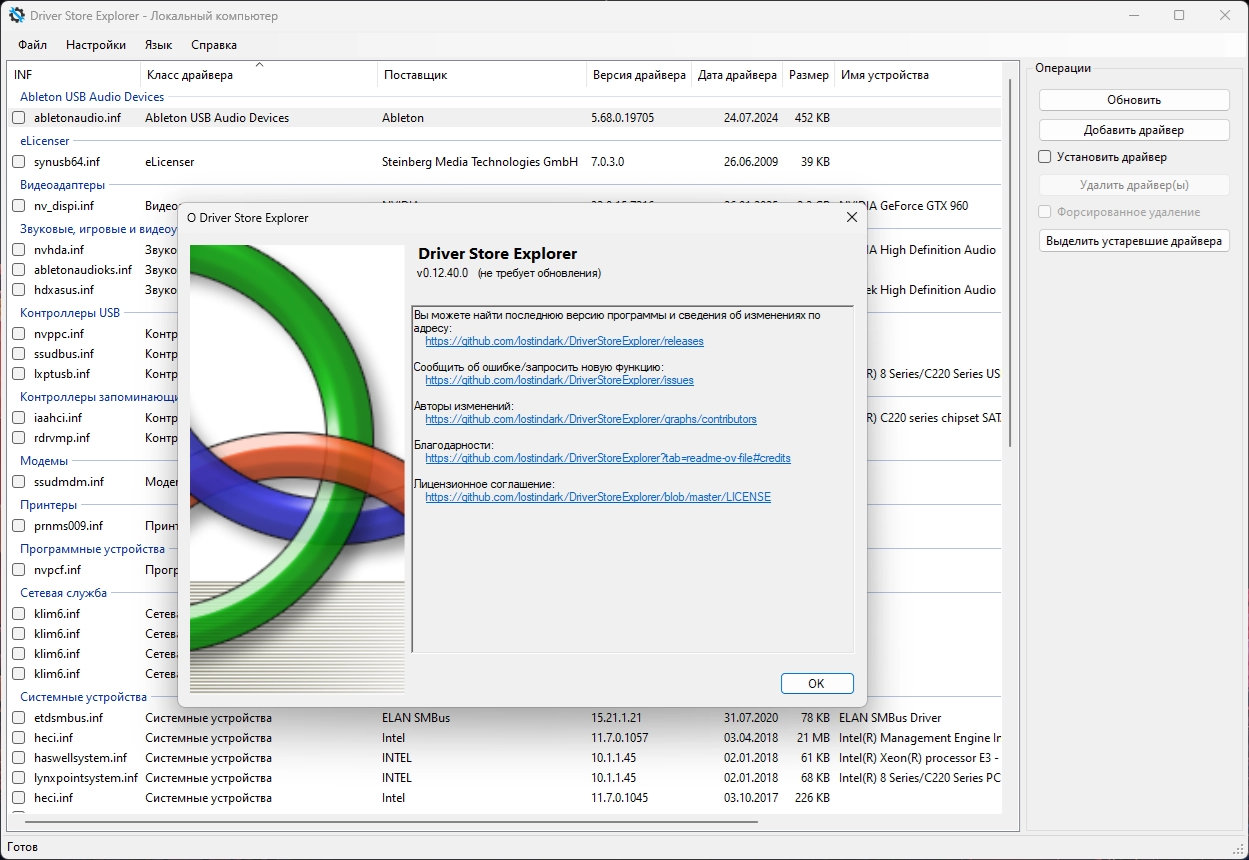Check the rdrvmp.inf checkbox

point(18,438)
